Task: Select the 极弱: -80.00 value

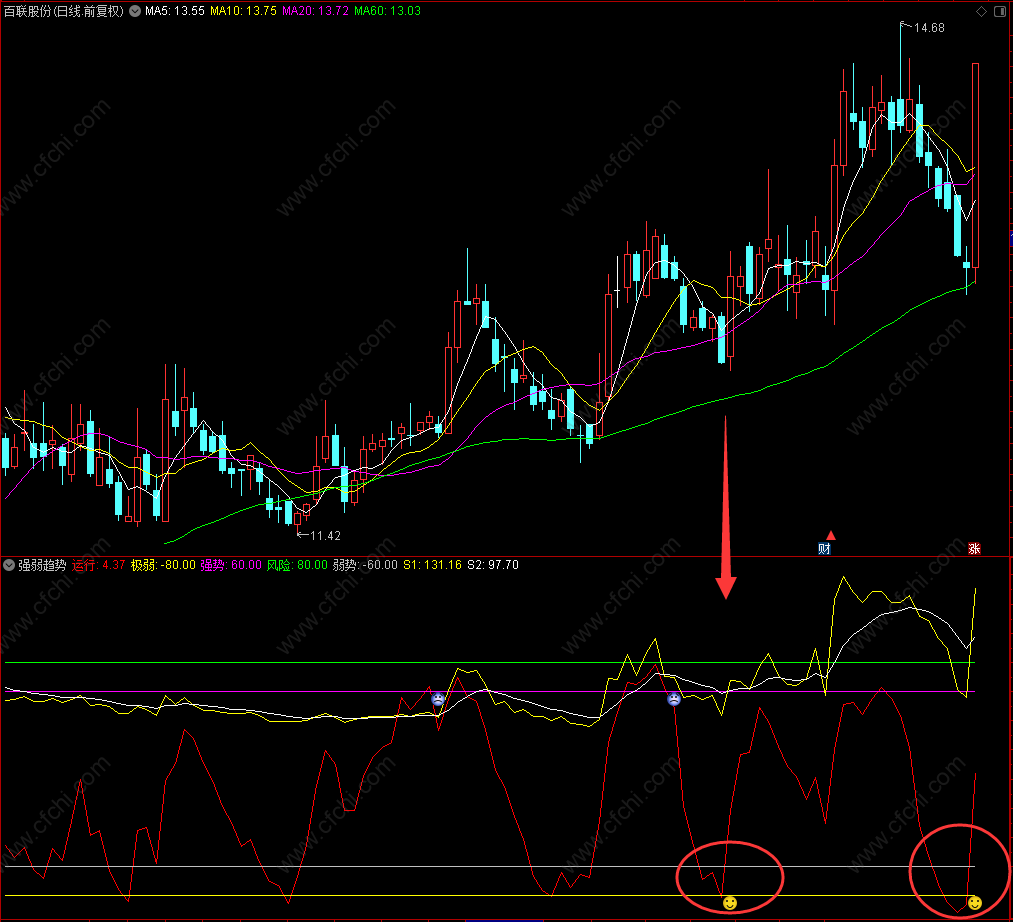Action: pos(163,565)
